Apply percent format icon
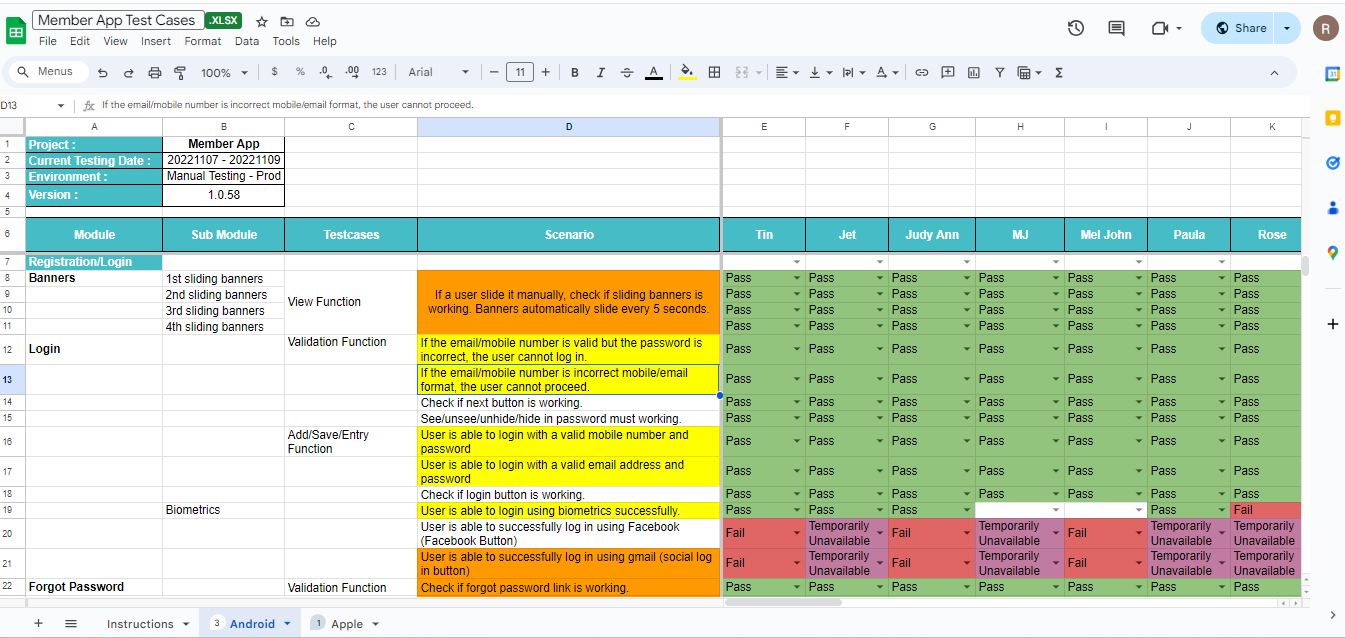 (300, 72)
